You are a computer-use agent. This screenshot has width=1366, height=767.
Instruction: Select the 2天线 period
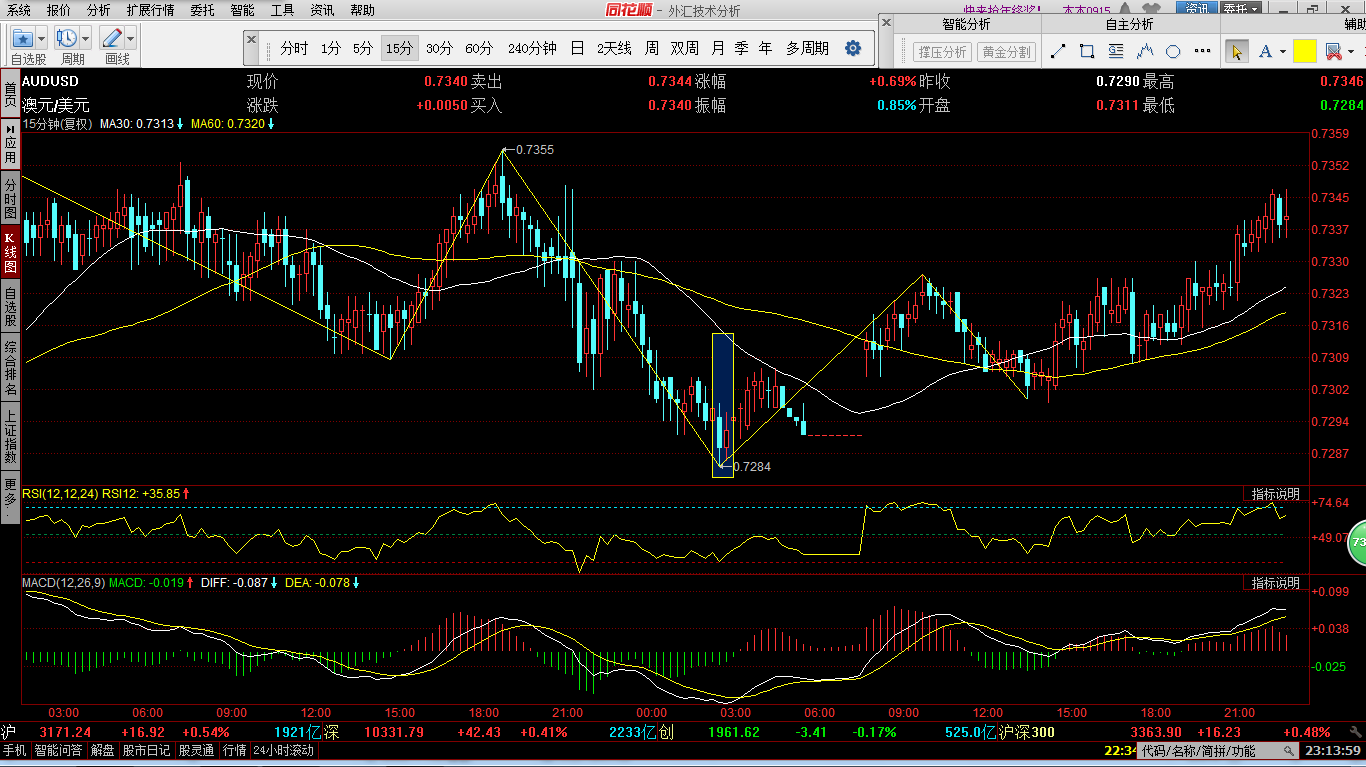(x=614, y=48)
